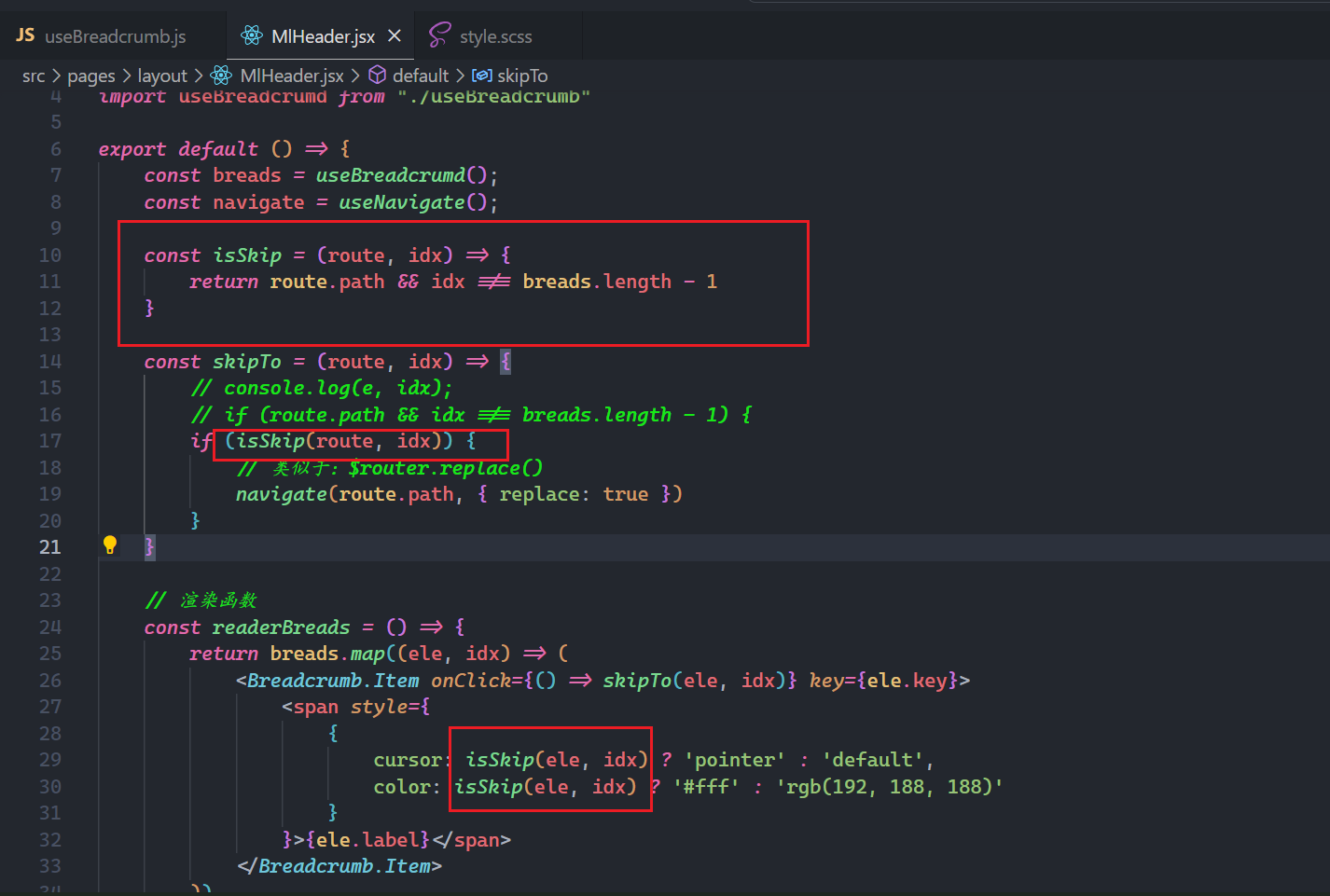Image resolution: width=1330 pixels, height=896 pixels.
Task: Click the isSkip function name on line 10
Action: click(247, 255)
